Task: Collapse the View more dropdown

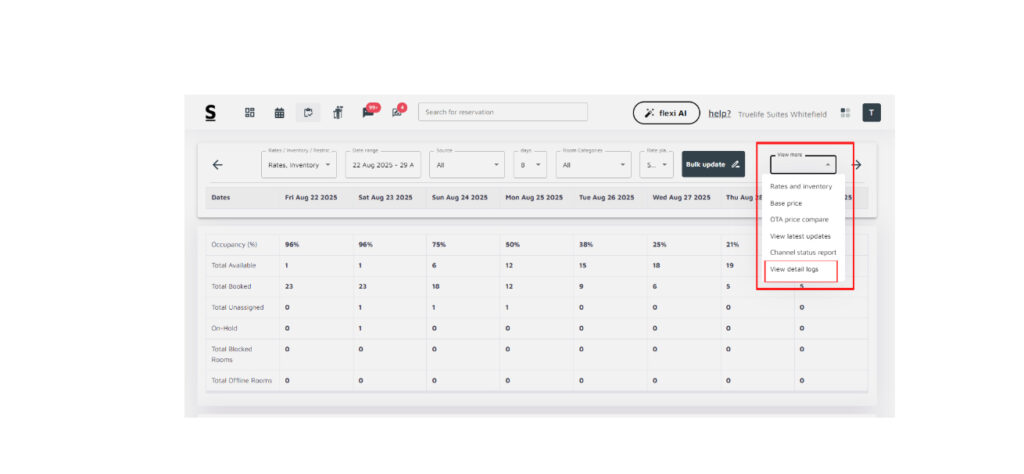Action: [803, 165]
